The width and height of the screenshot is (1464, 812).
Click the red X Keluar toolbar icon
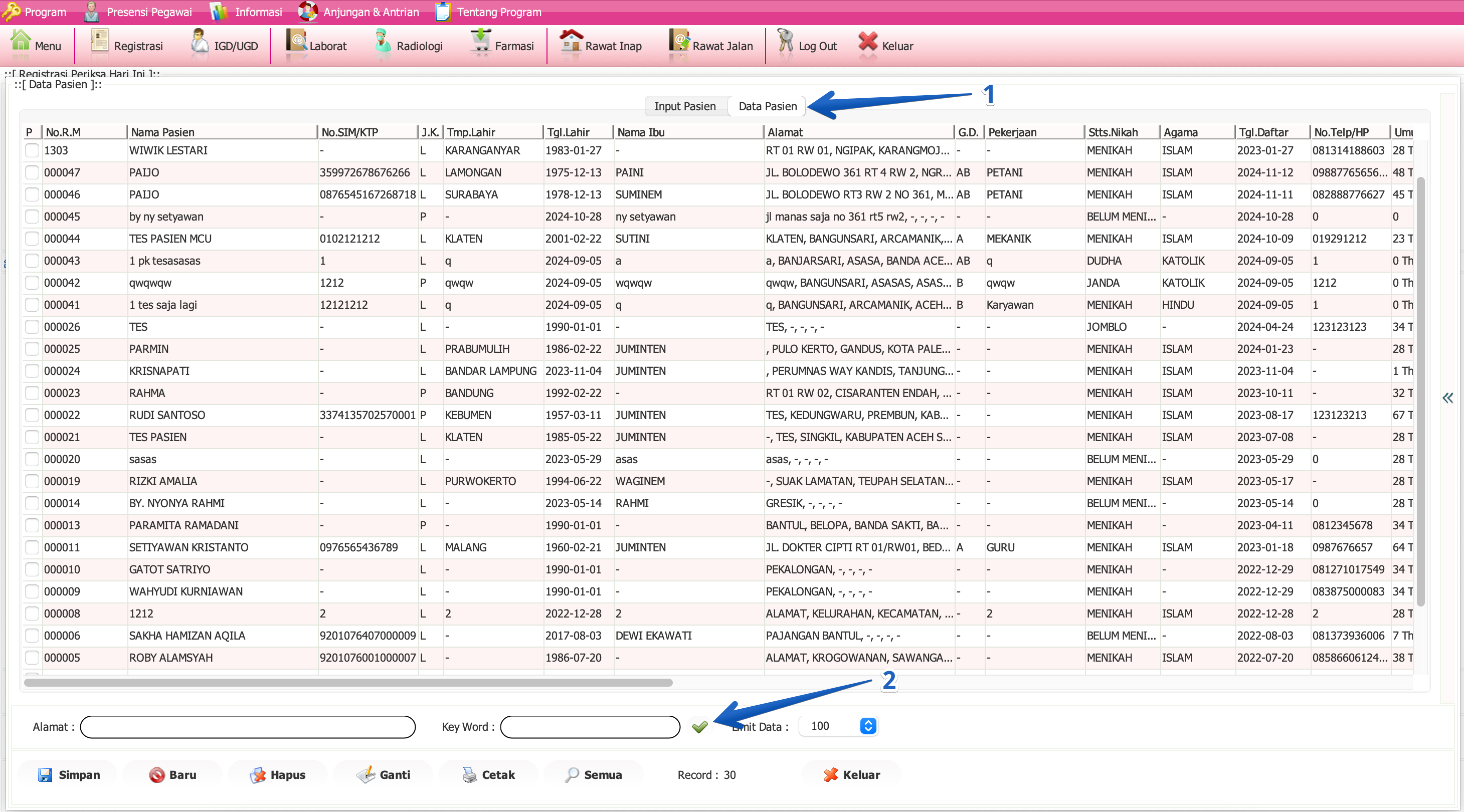868,43
